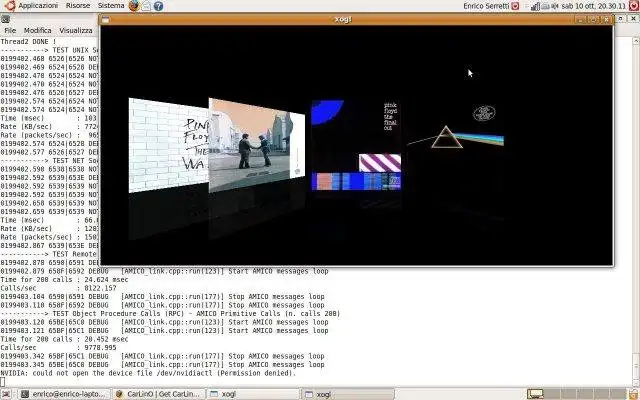Open the trash icon in bottom panel
This screenshot has height=400, width=640.
[x=634, y=394]
